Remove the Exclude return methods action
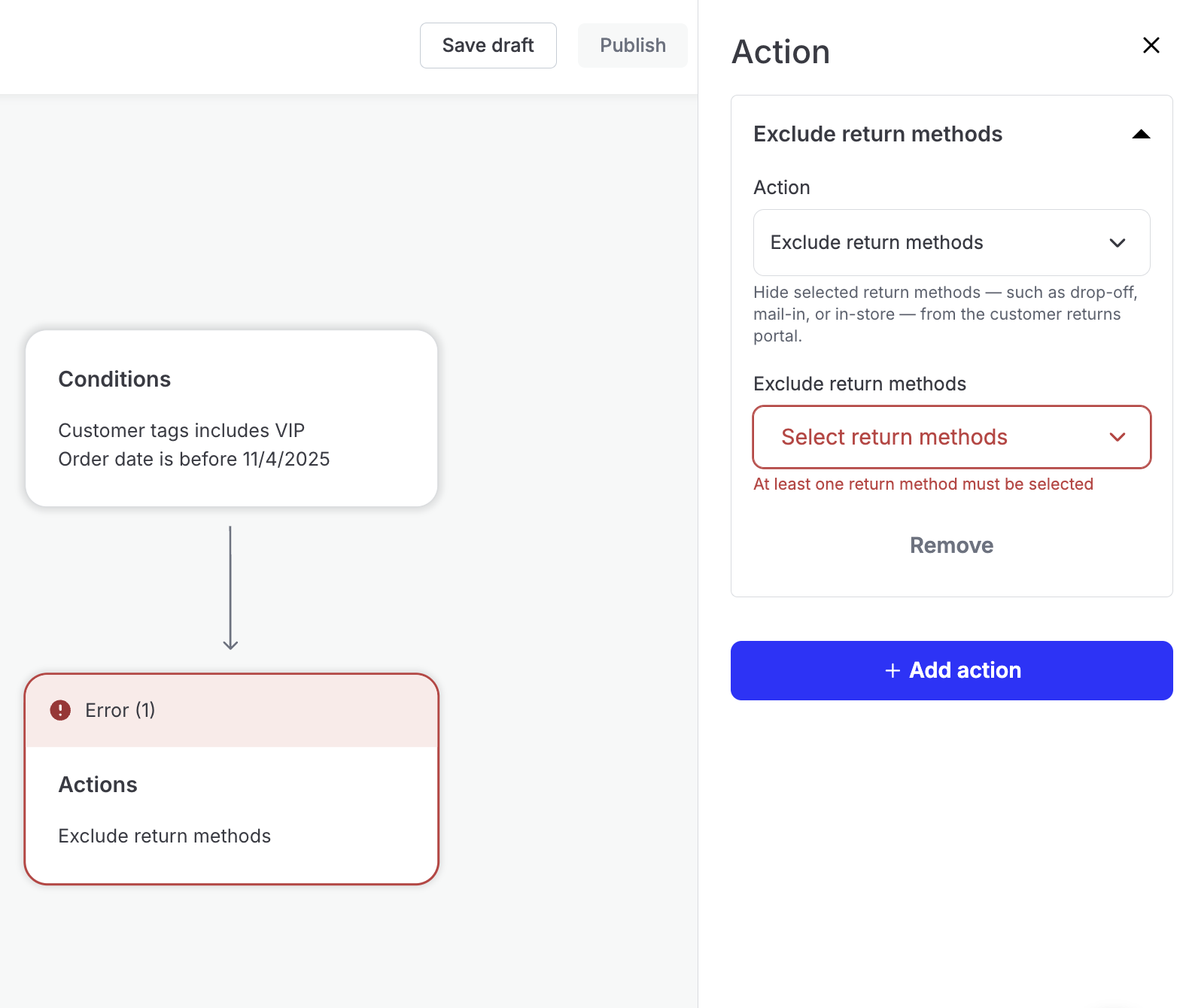Screen dimensions: 1186x1008 point(951,545)
